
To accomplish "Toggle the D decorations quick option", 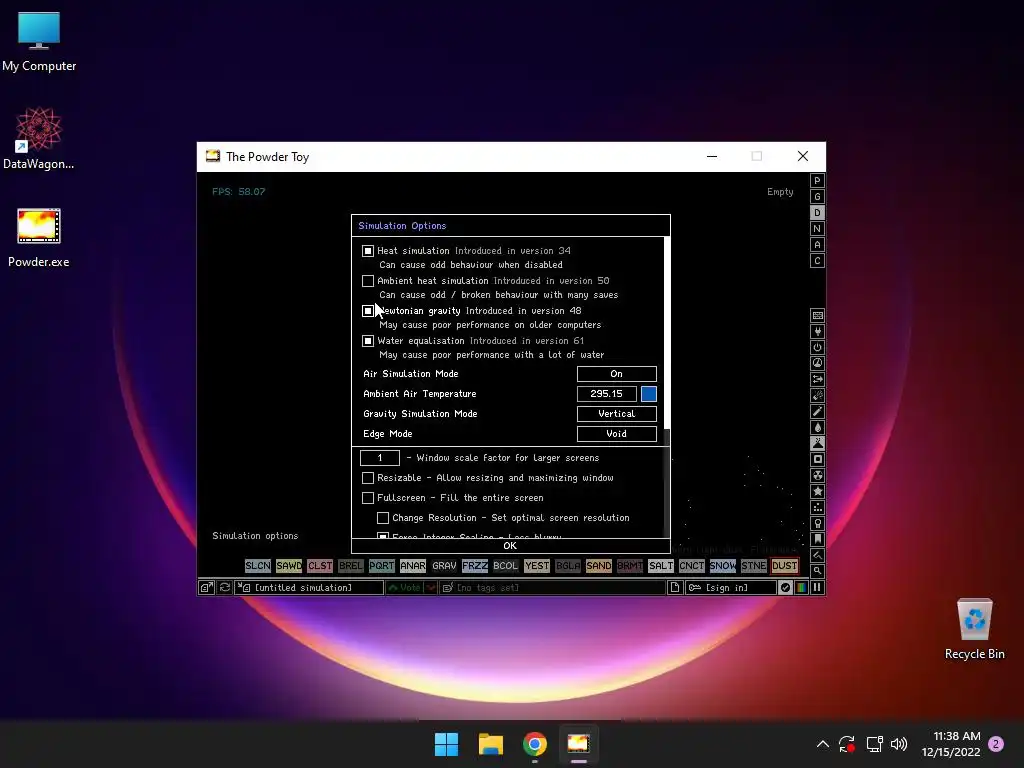I will point(817,213).
